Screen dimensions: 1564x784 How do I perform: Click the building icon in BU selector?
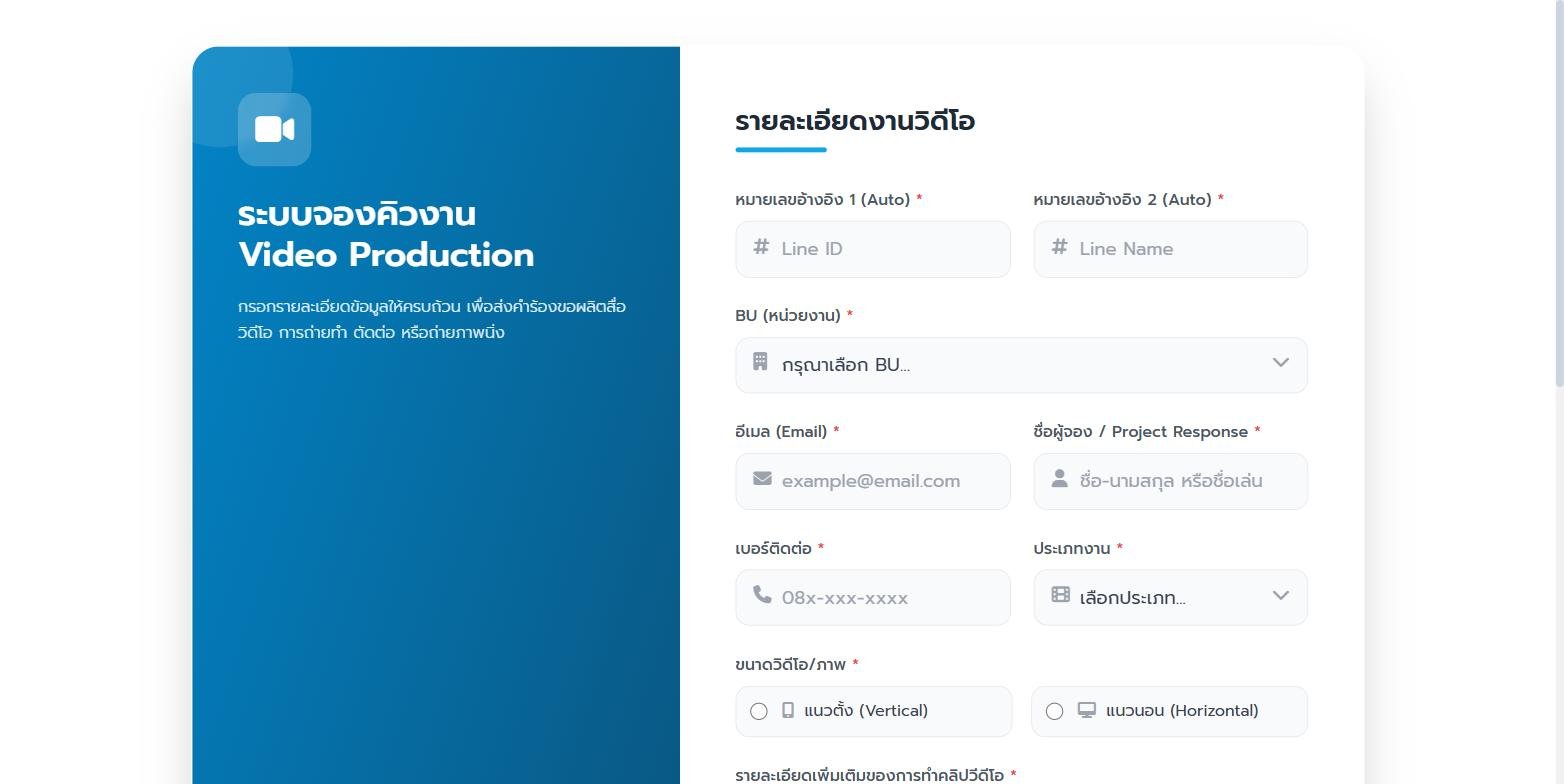760,362
